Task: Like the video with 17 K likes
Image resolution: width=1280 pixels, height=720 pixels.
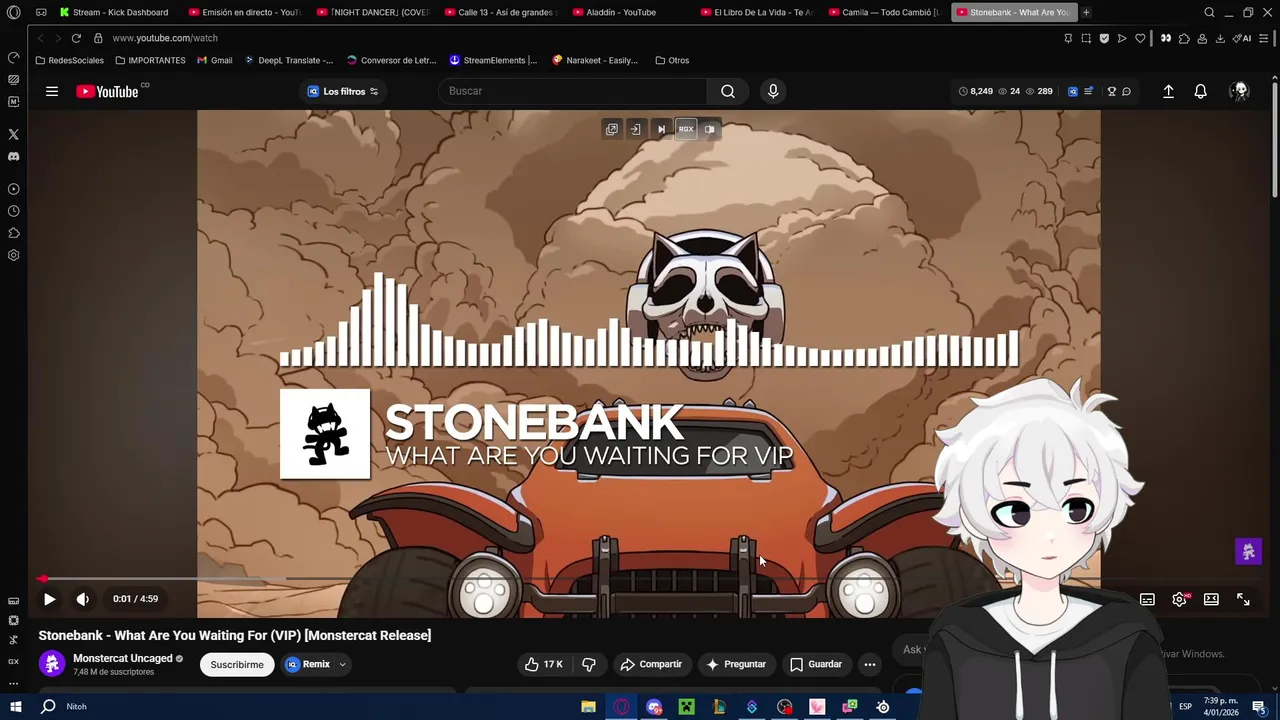Action: tap(543, 664)
